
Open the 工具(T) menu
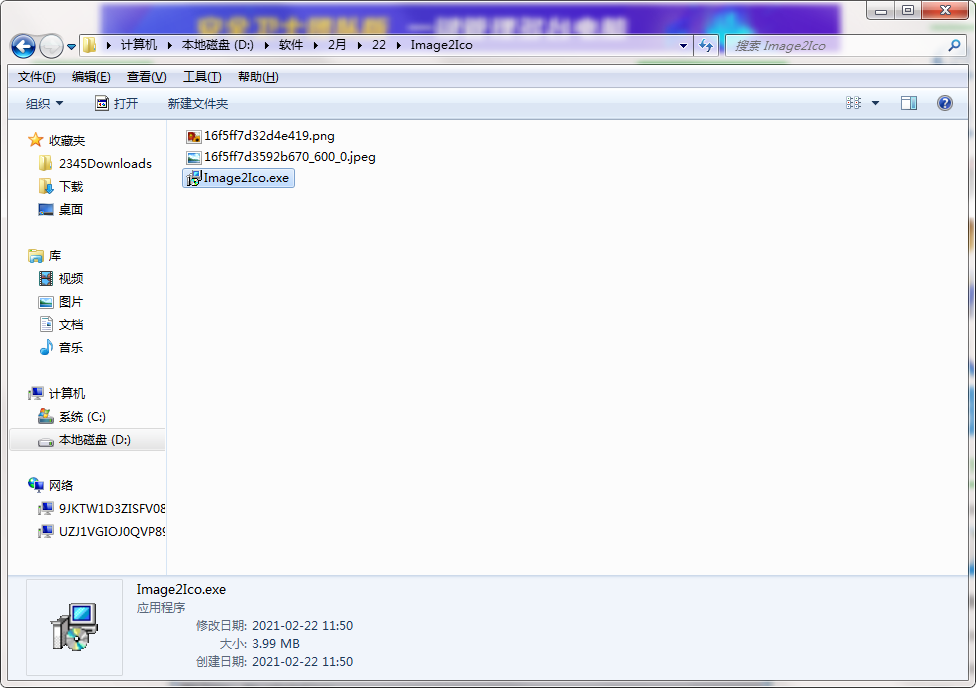point(201,77)
